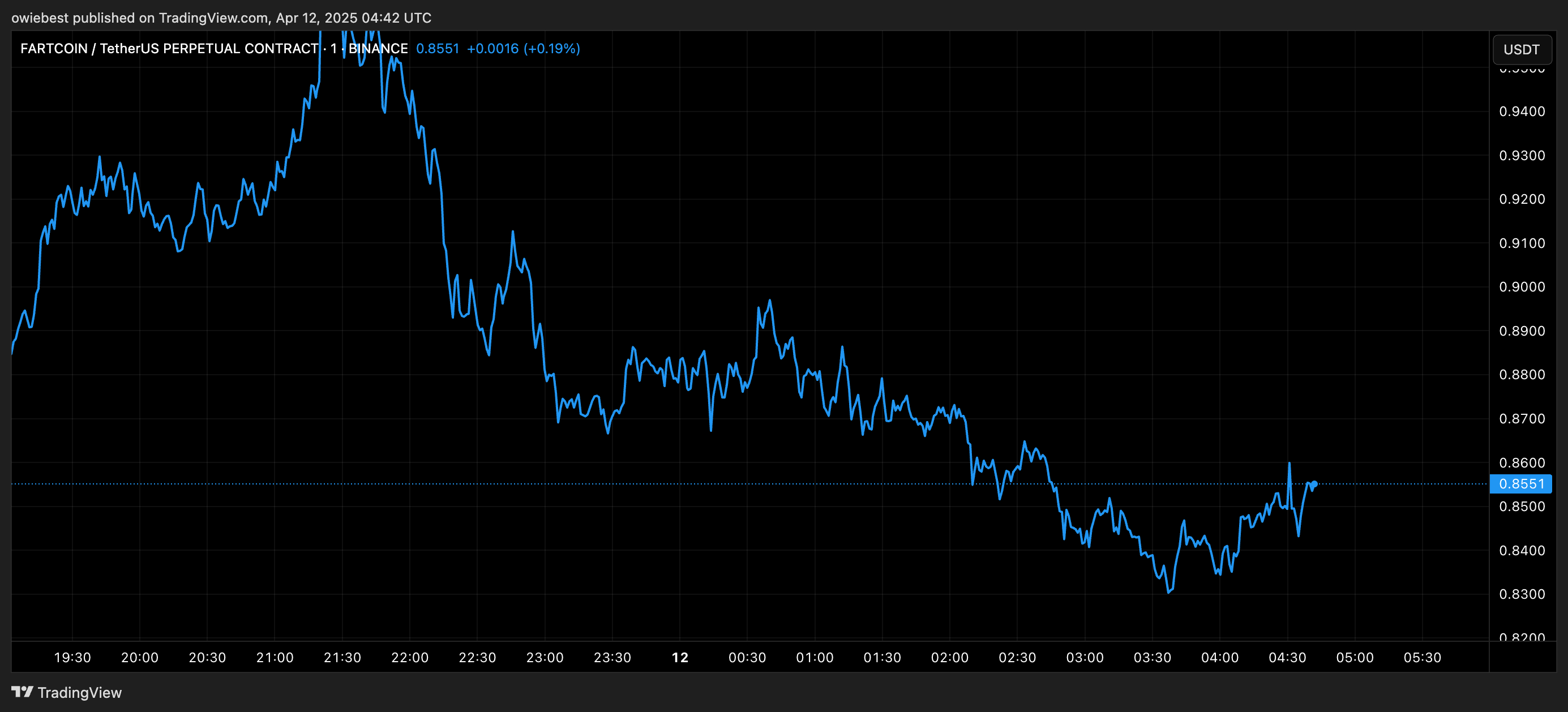Click the TradingView logo icon
This screenshot has height=712, width=1568.
point(22,692)
